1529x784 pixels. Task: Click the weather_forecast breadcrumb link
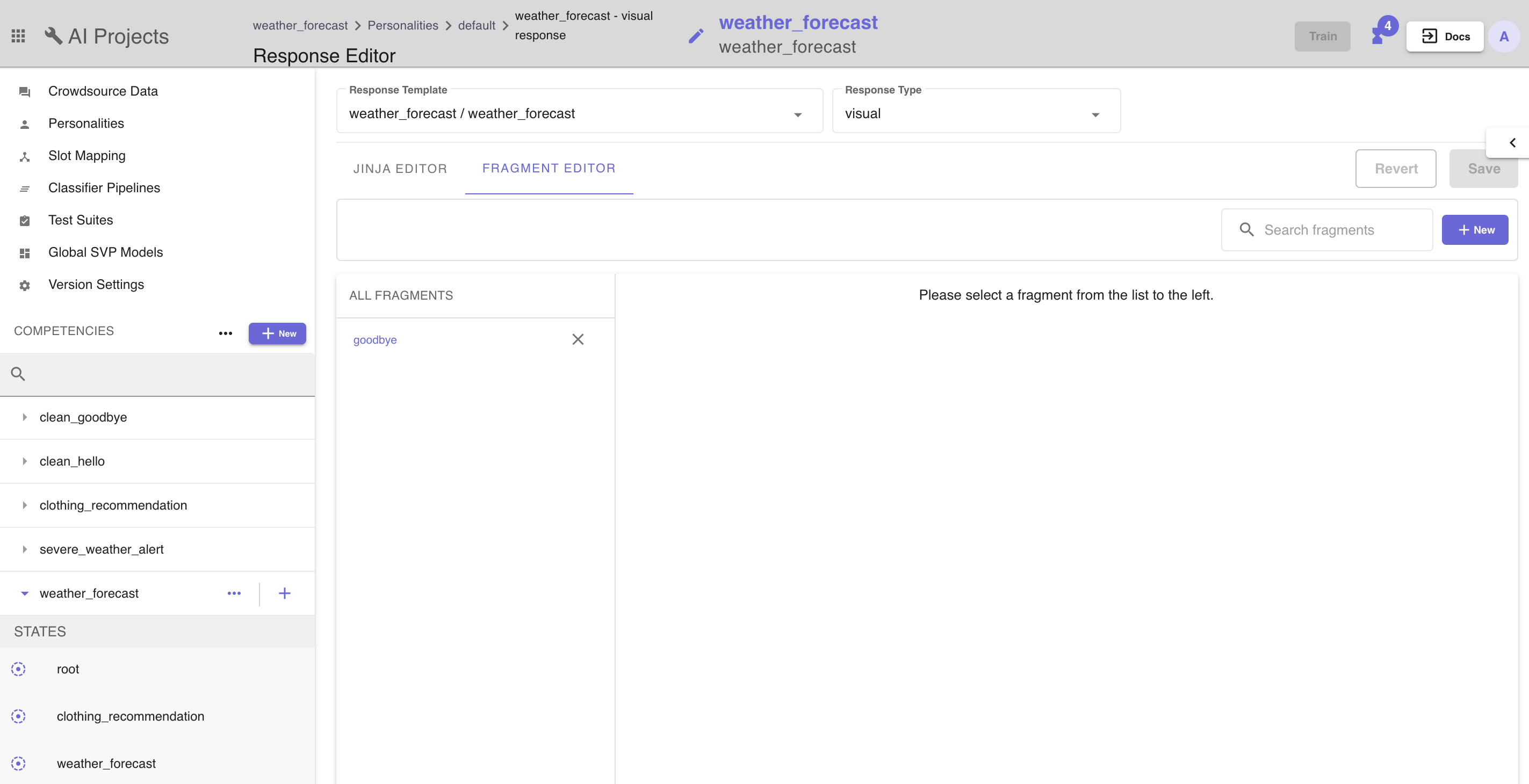300,26
